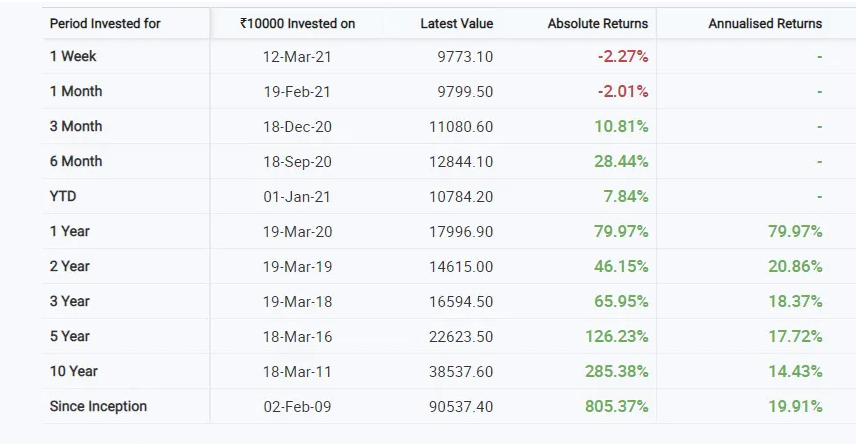Select the 3 Month row label
The width and height of the screenshot is (856, 444).
(x=76, y=126)
